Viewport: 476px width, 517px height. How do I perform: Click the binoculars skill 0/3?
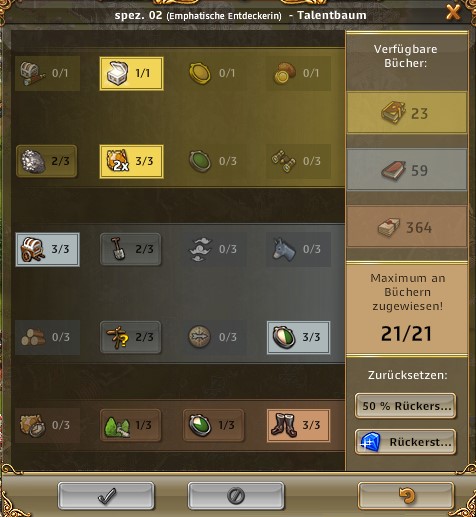tap(298, 161)
